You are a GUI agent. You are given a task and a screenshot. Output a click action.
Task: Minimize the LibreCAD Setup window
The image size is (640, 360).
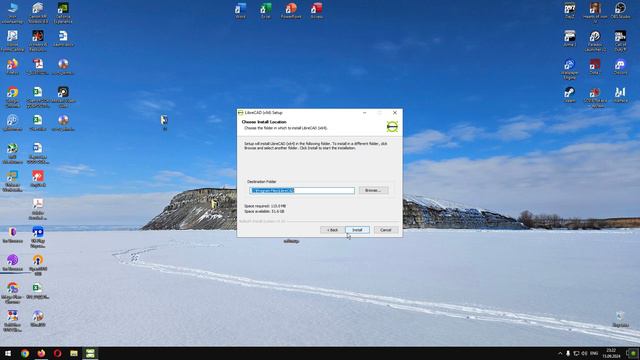tap(364, 113)
